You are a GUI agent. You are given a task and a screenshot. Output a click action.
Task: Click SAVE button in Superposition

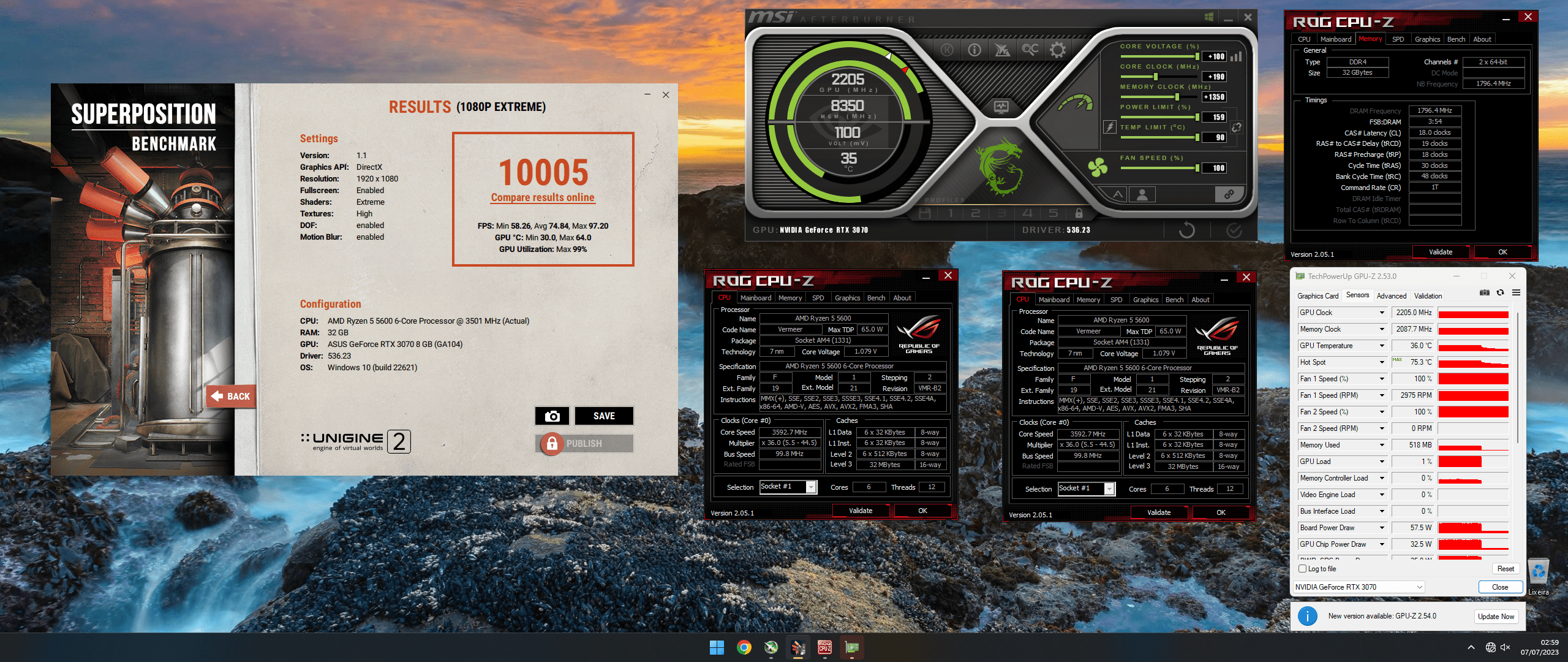(x=604, y=416)
